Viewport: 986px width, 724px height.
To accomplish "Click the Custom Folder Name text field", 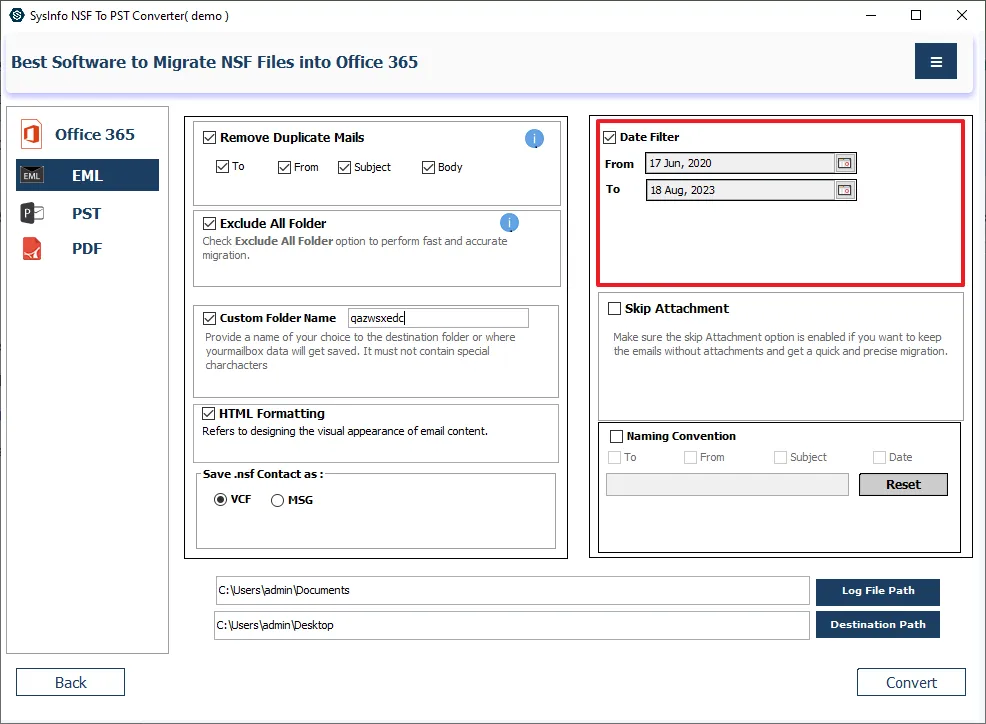I will 438,318.
